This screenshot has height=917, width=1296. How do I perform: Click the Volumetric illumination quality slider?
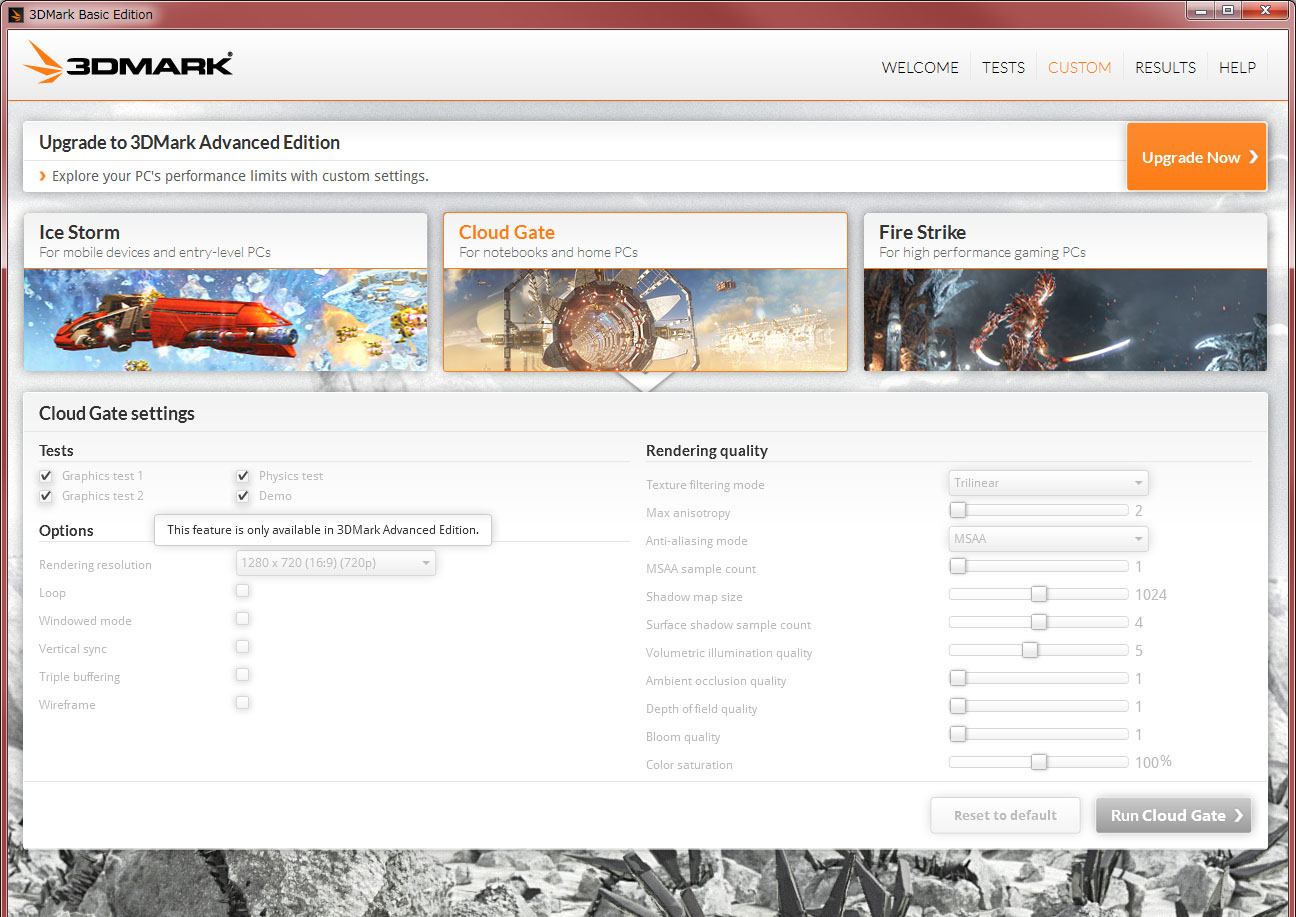(x=1039, y=650)
